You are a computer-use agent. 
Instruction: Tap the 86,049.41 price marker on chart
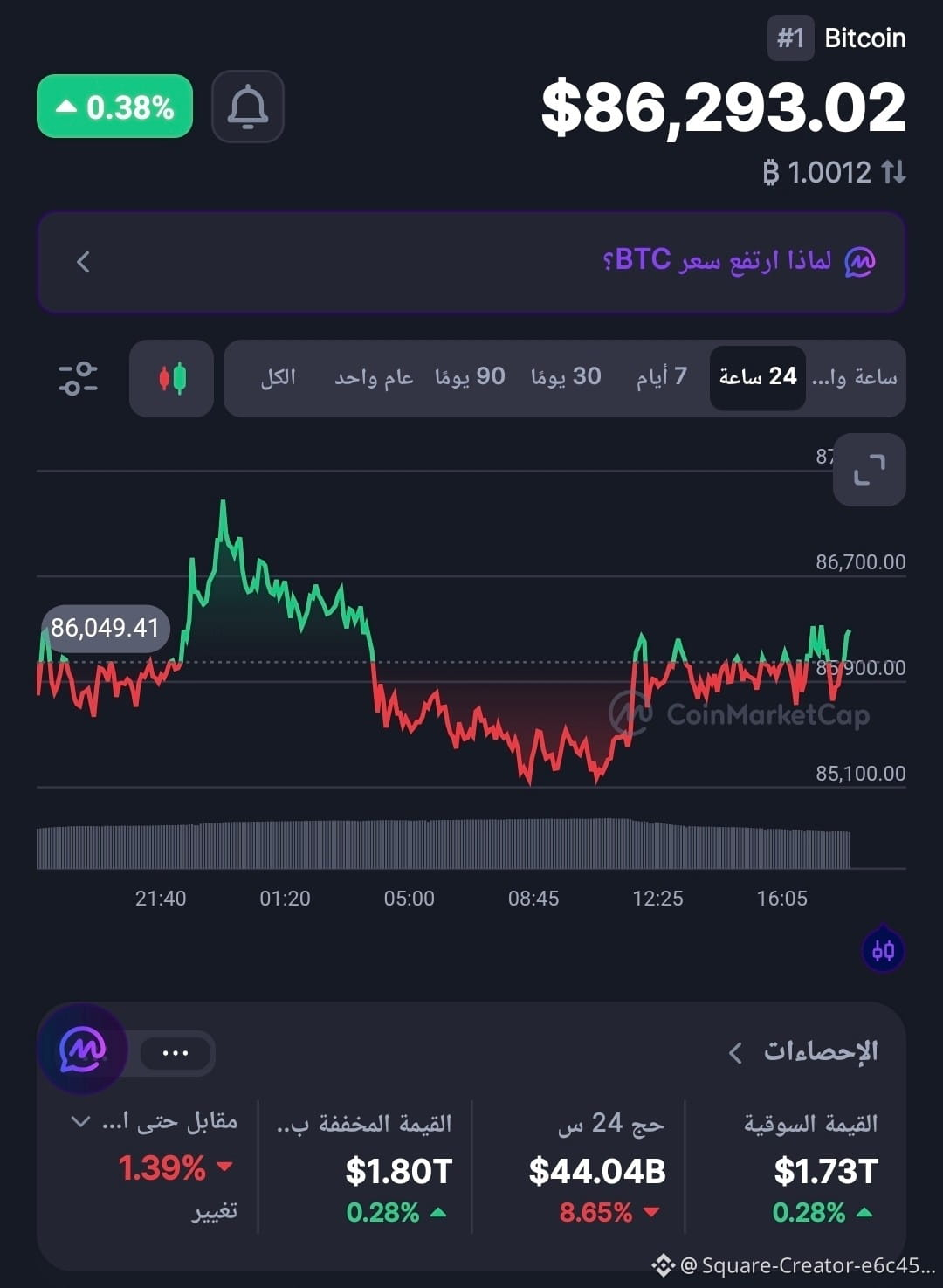pos(105,628)
